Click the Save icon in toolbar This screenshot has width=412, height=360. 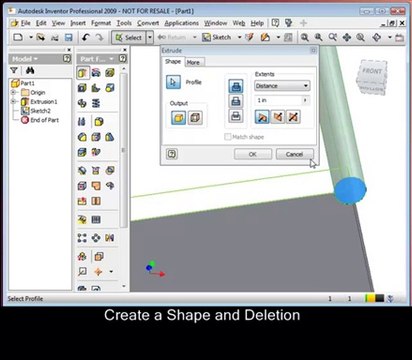[x=68, y=37]
